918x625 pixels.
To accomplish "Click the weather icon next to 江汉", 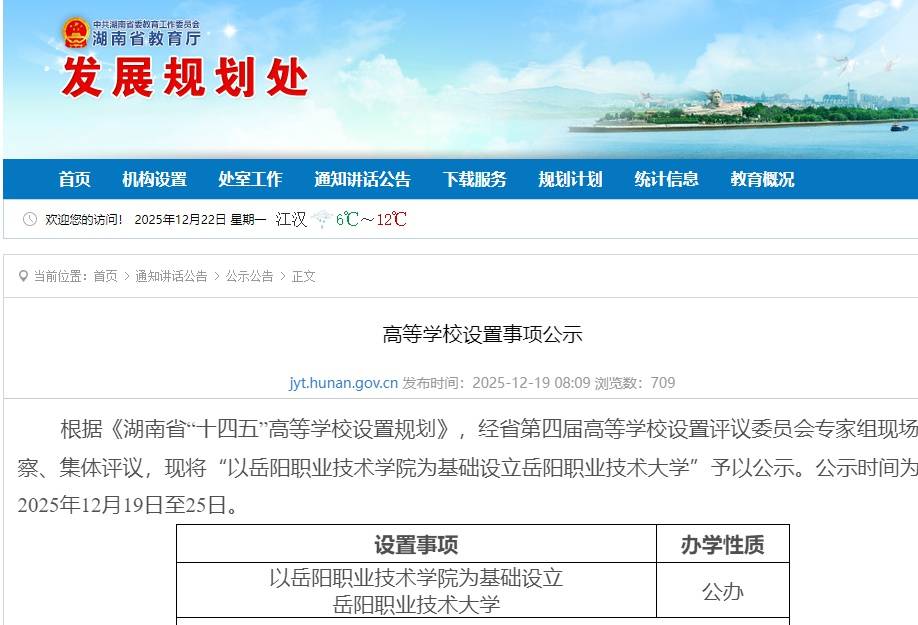I will [x=321, y=219].
